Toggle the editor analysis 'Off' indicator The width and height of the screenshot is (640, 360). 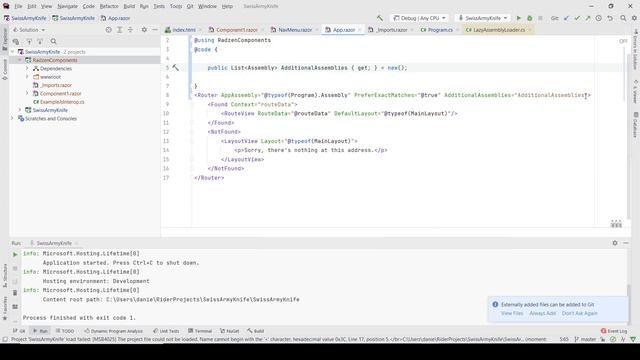[x=623, y=41]
